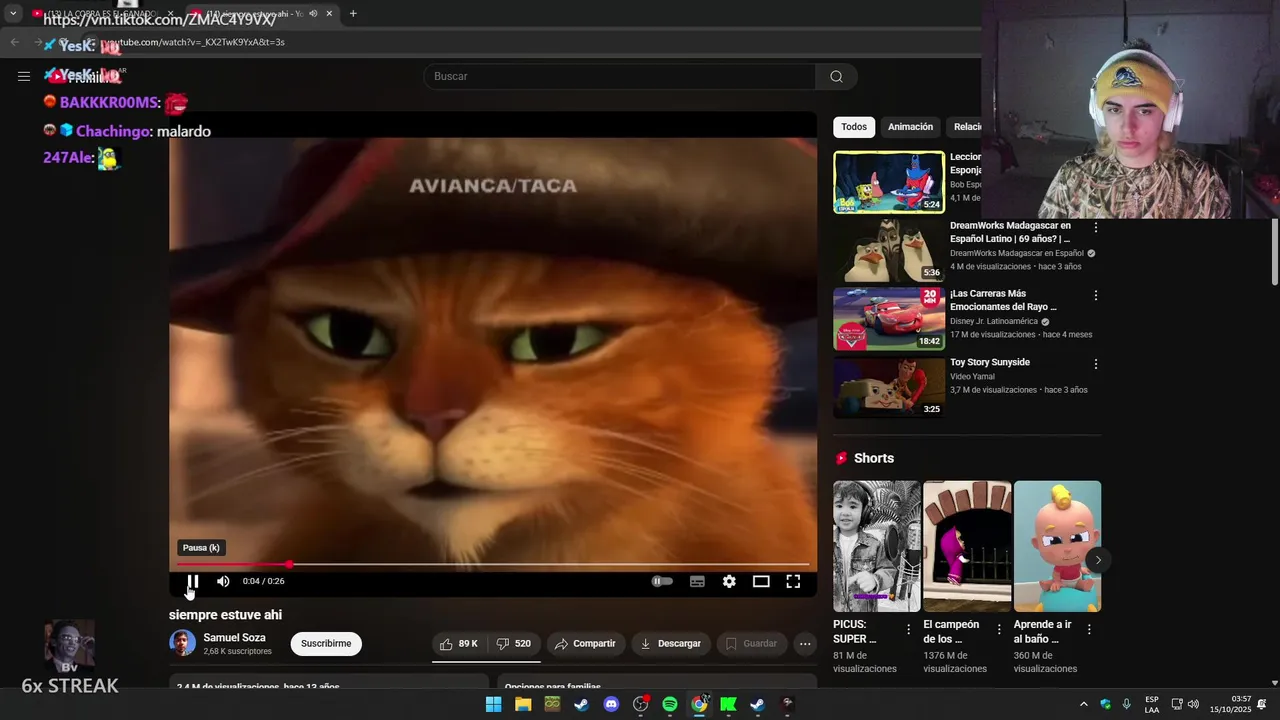Go back using the browser back arrow
1280x720 pixels.
[14, 42]
